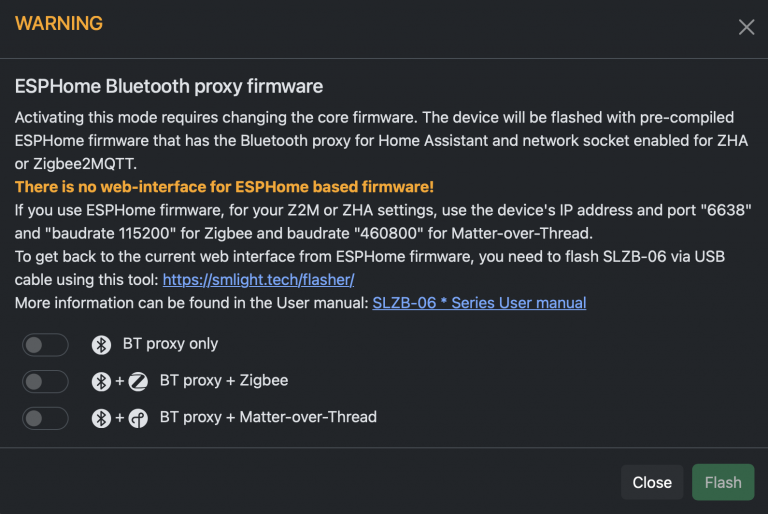Click the Zigbee logo icon

(x=138, y=381)
